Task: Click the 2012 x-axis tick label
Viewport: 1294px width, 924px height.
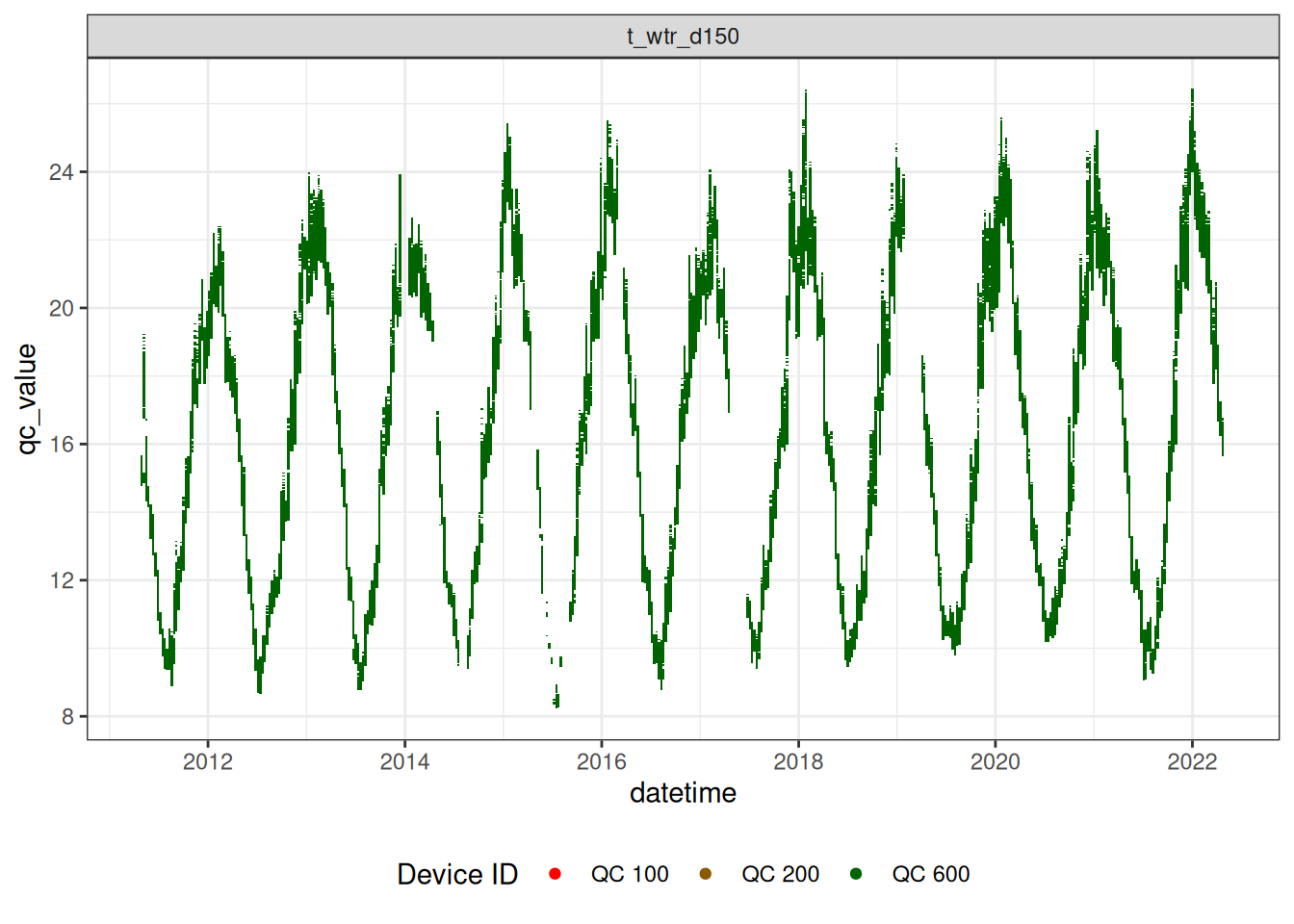Action: 208,762
